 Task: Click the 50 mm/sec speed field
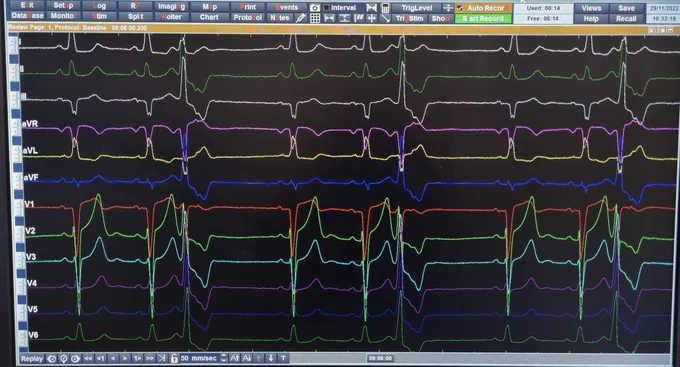pos(199,358)
